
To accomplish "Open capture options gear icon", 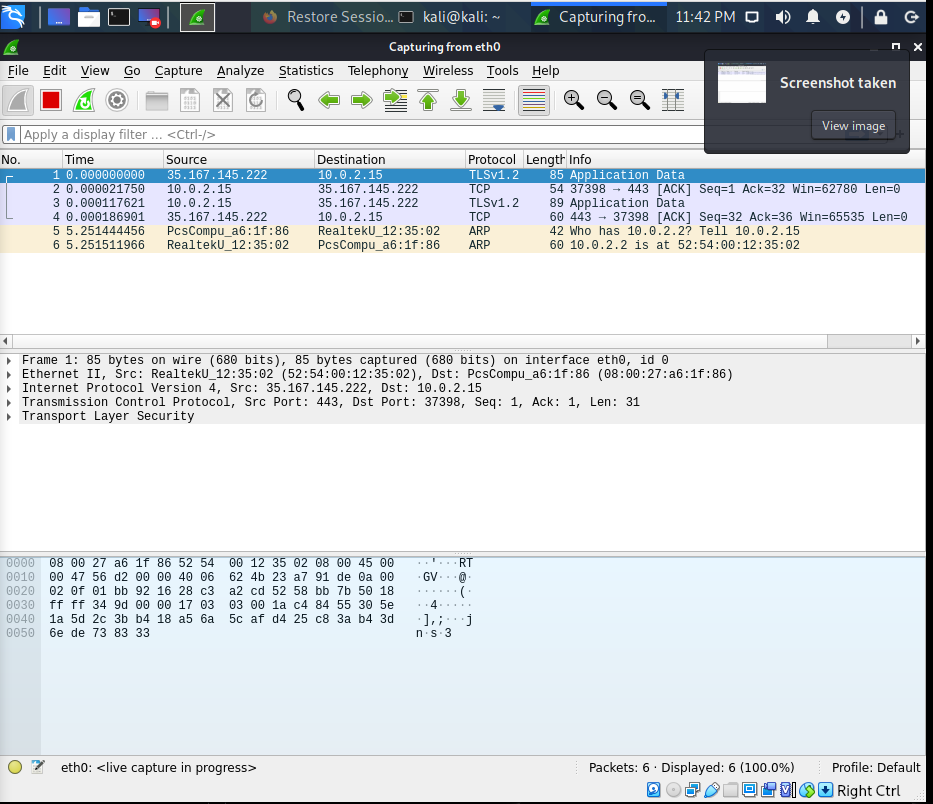I will pos(117,100).
